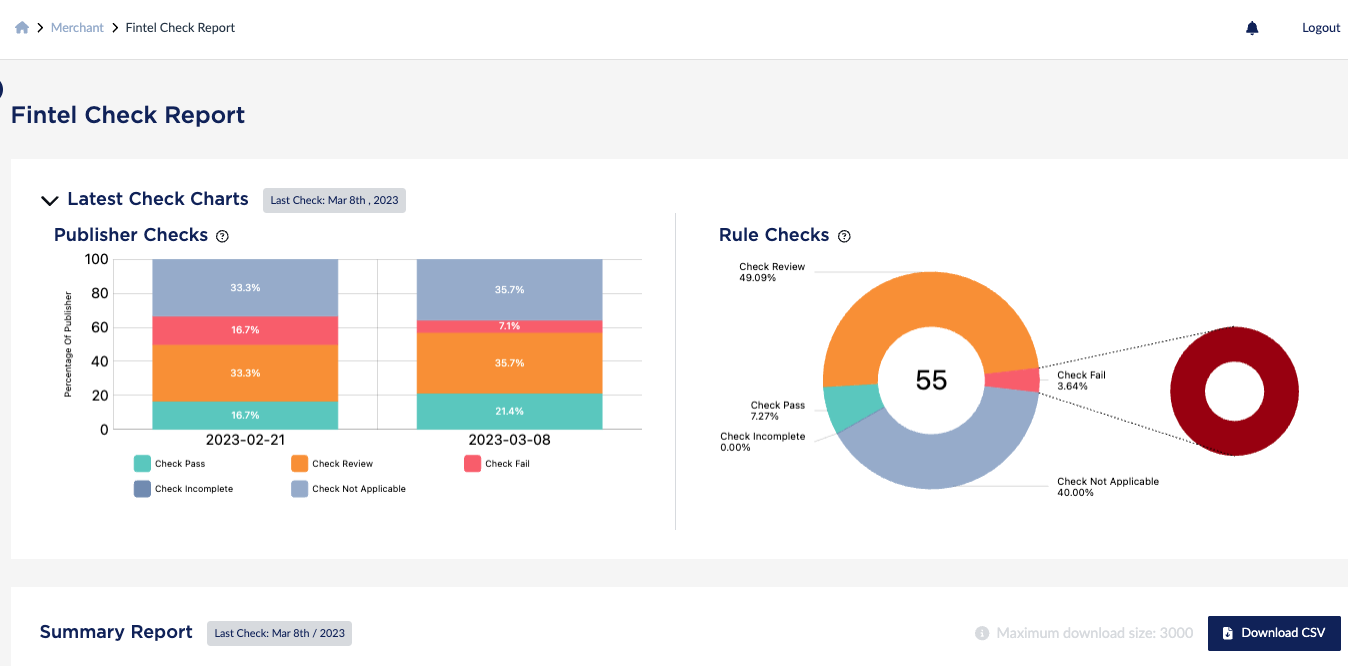
Task: Select the 2023-02-21 Not Applicable 33.3% segment
Action: (x=245, y=288)
